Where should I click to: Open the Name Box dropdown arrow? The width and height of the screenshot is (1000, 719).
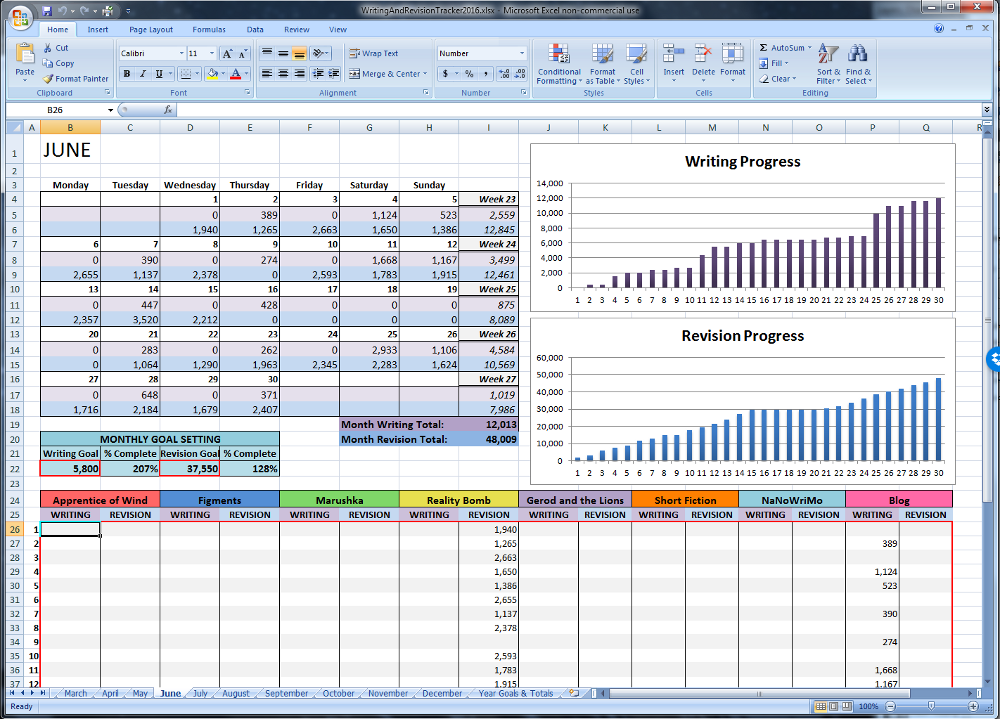pyautogui.click(x=110, y=110)
